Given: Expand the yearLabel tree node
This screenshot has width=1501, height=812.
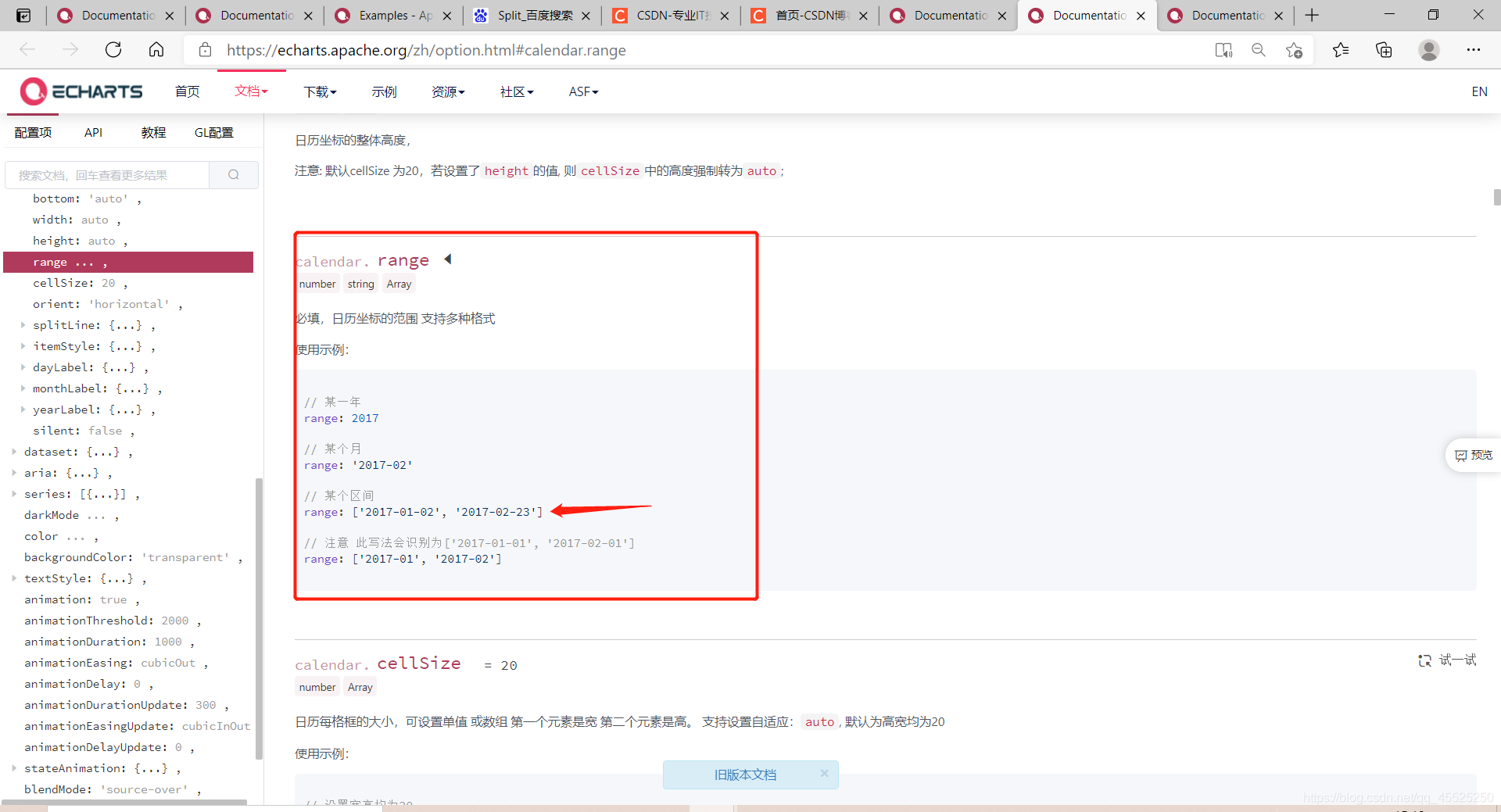Looking at the screenshot, I should pos(23,410).
